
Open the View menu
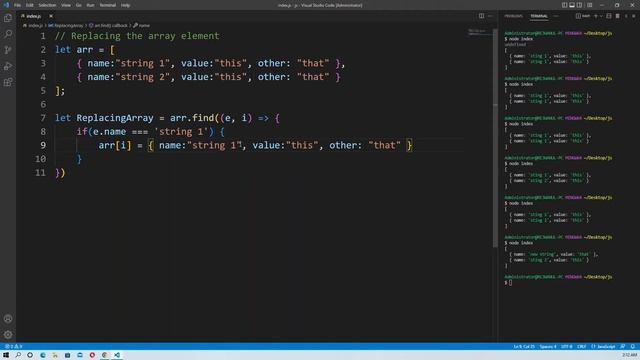click(x=66, y=5)
